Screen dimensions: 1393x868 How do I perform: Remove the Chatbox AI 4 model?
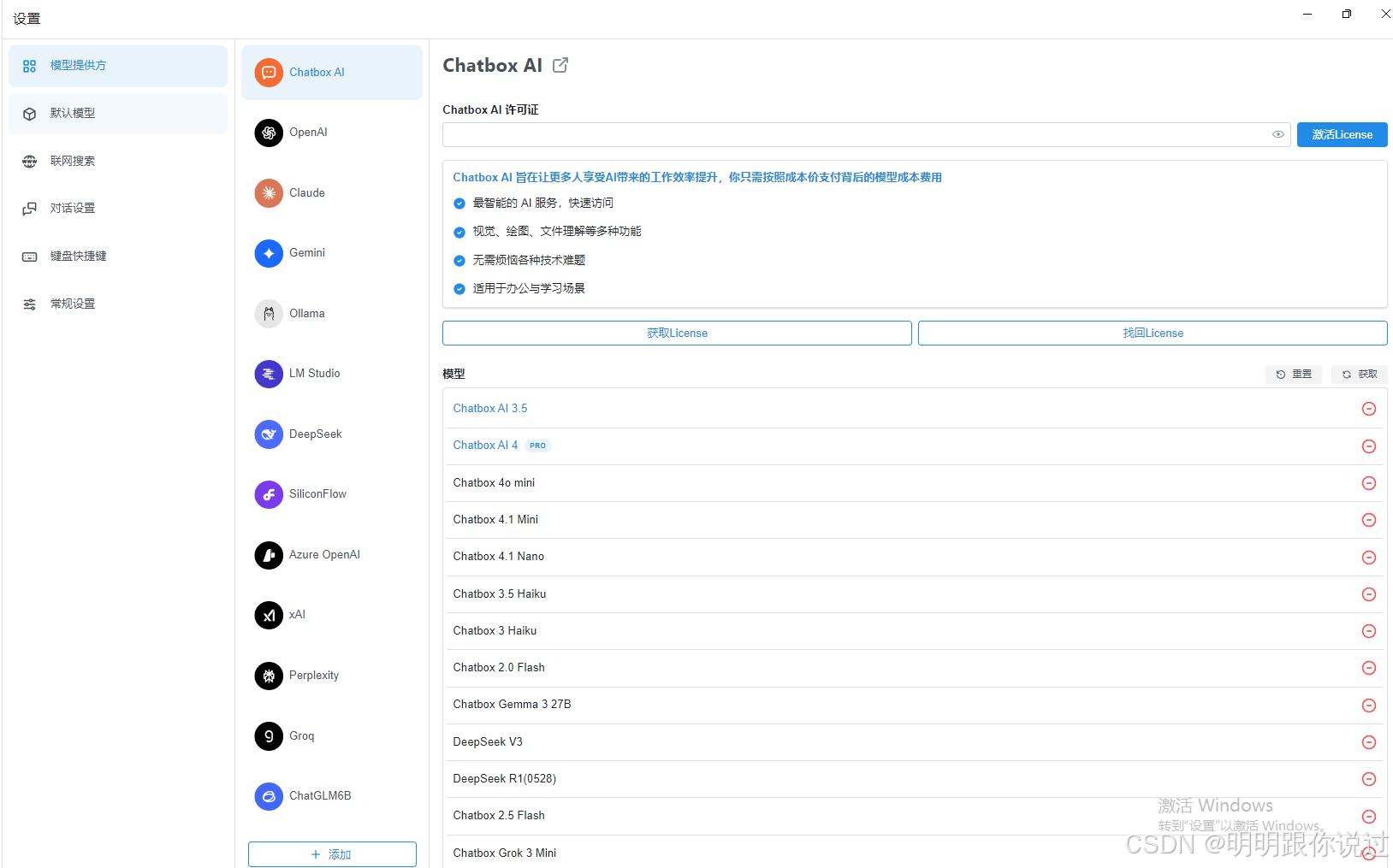(1369, 446)
